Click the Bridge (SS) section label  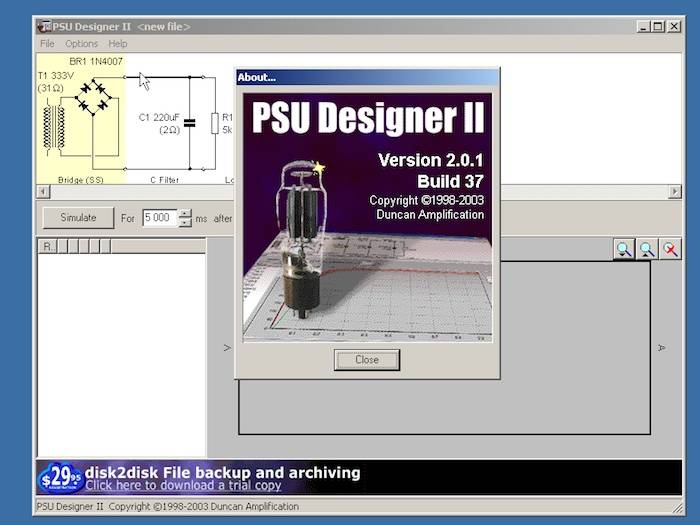point(81,180)
